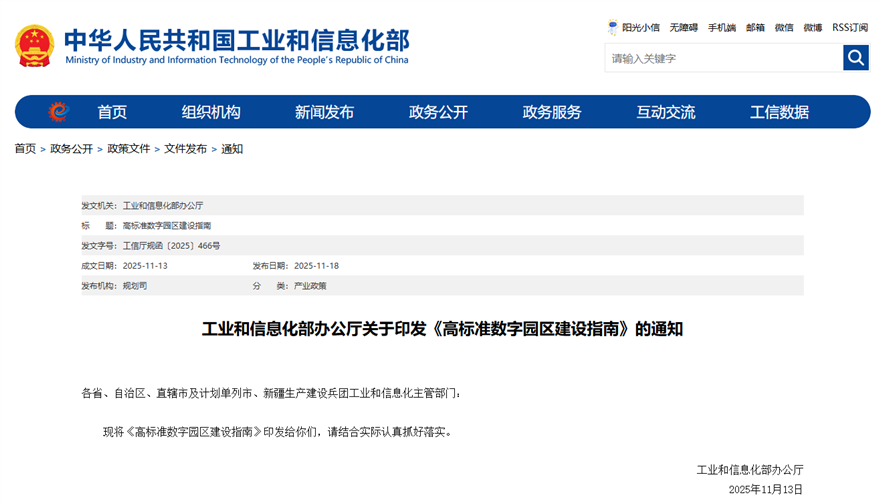Open the 微博 link in header
This screenshot has height=503, width=880.
click(813, 28)
